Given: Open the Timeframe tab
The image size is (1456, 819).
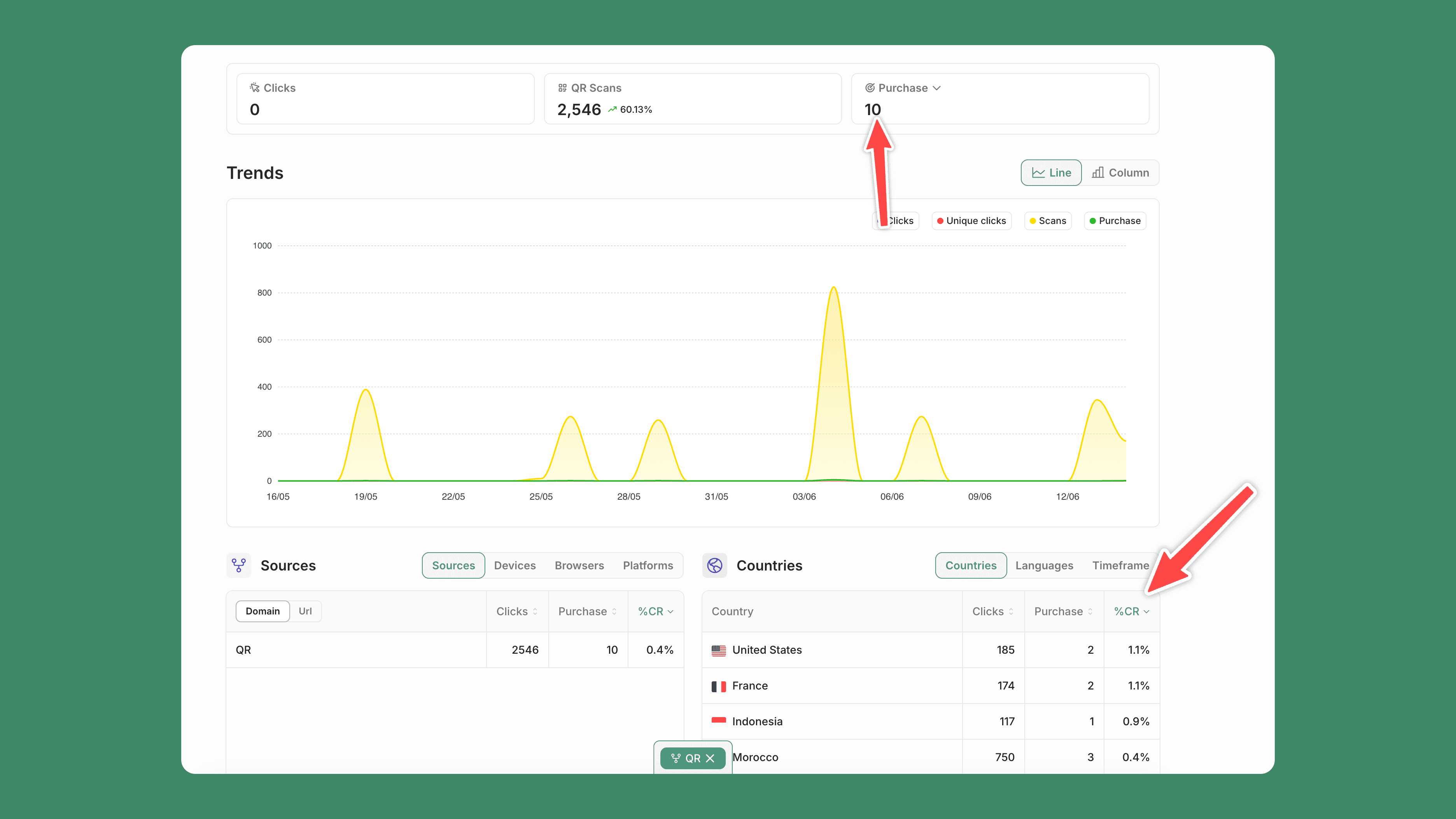Looking at the screenshot, I should pyautogui.click(x=1120, y=565).
